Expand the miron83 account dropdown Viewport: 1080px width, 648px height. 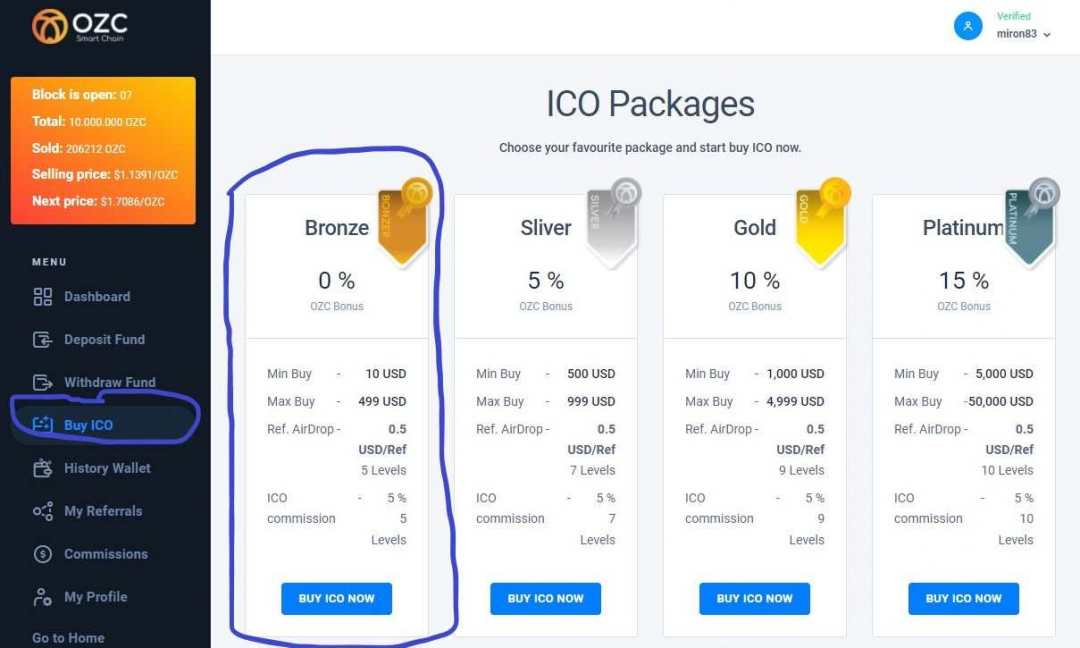click(1046, 34)
